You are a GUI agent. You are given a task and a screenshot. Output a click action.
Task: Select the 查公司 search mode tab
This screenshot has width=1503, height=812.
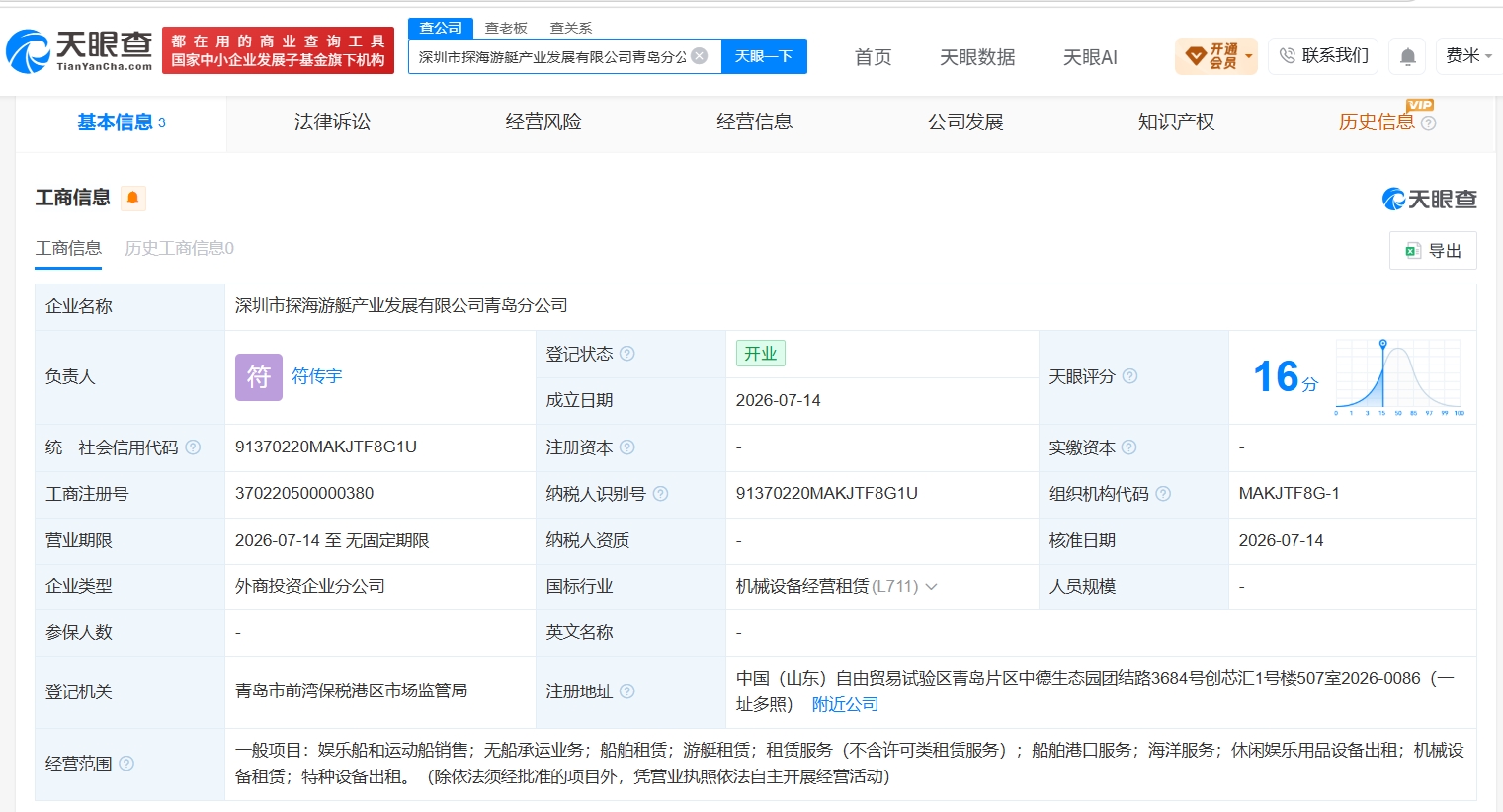point(441,28)
